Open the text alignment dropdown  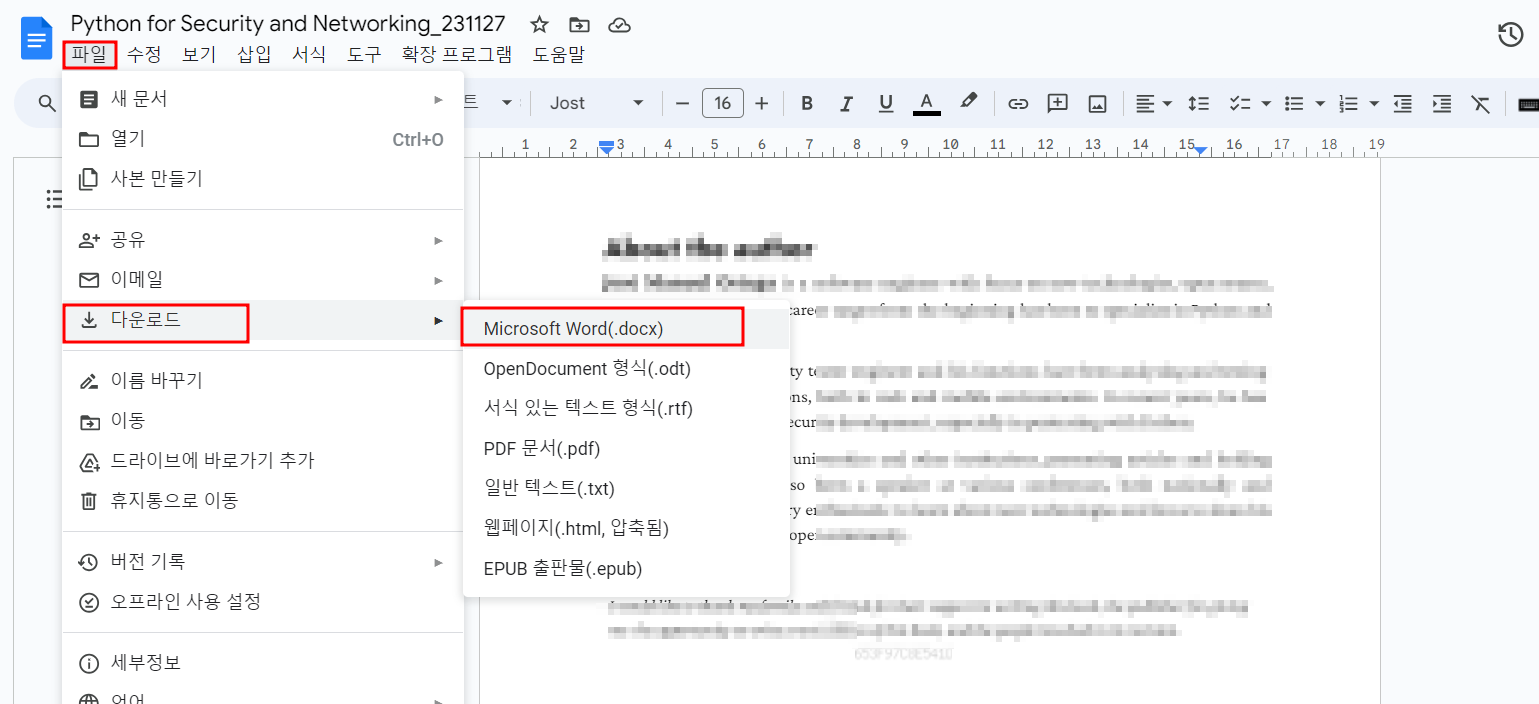pos(1153,103)
